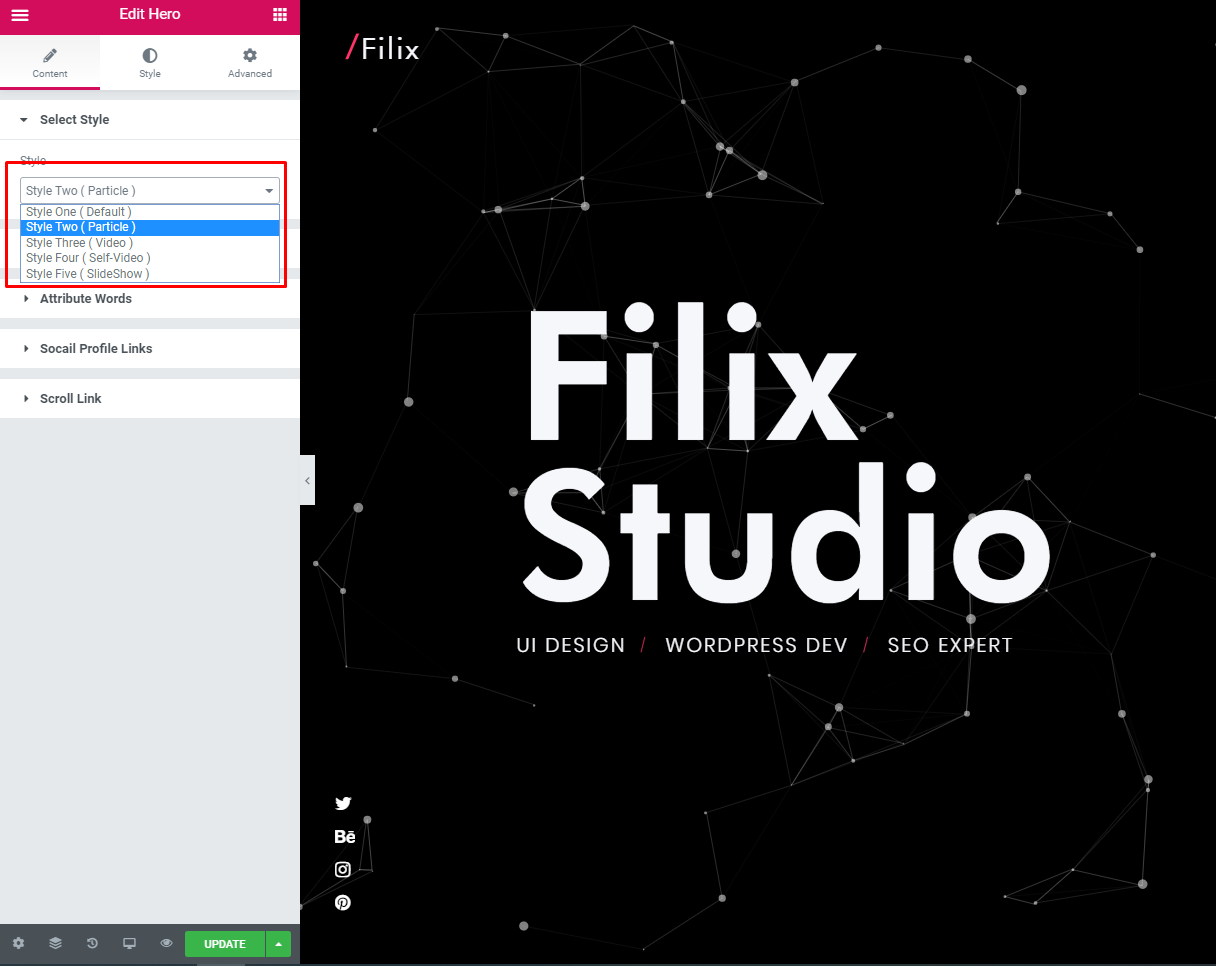Open the Style selection dropdown

click(149, 190)
